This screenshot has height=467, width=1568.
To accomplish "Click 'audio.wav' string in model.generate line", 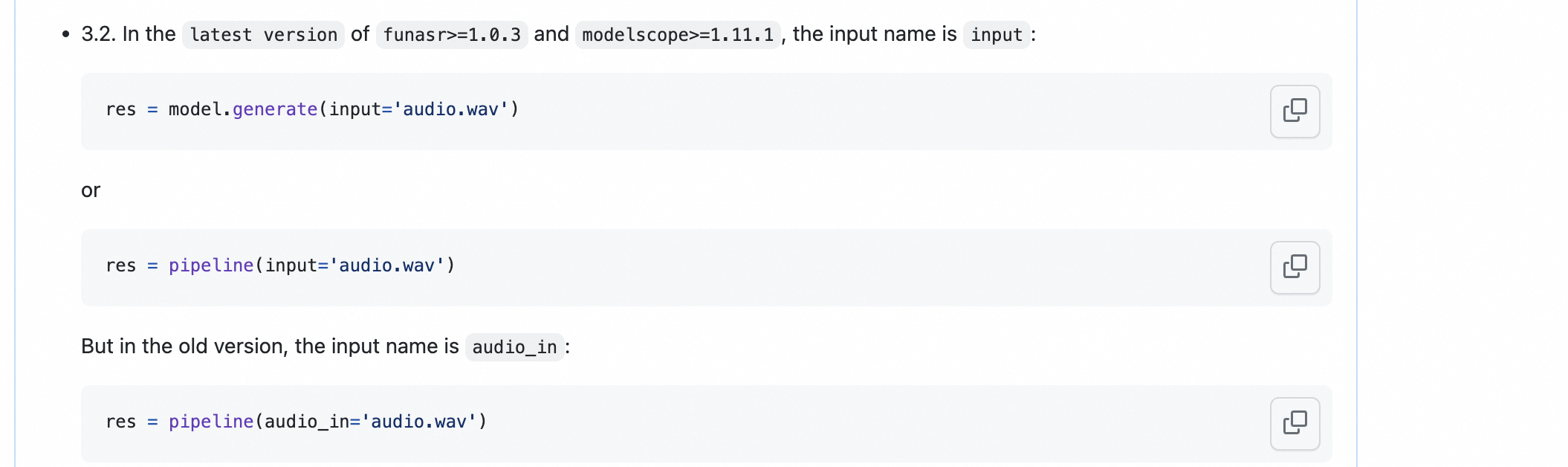I will pos(450,109).
